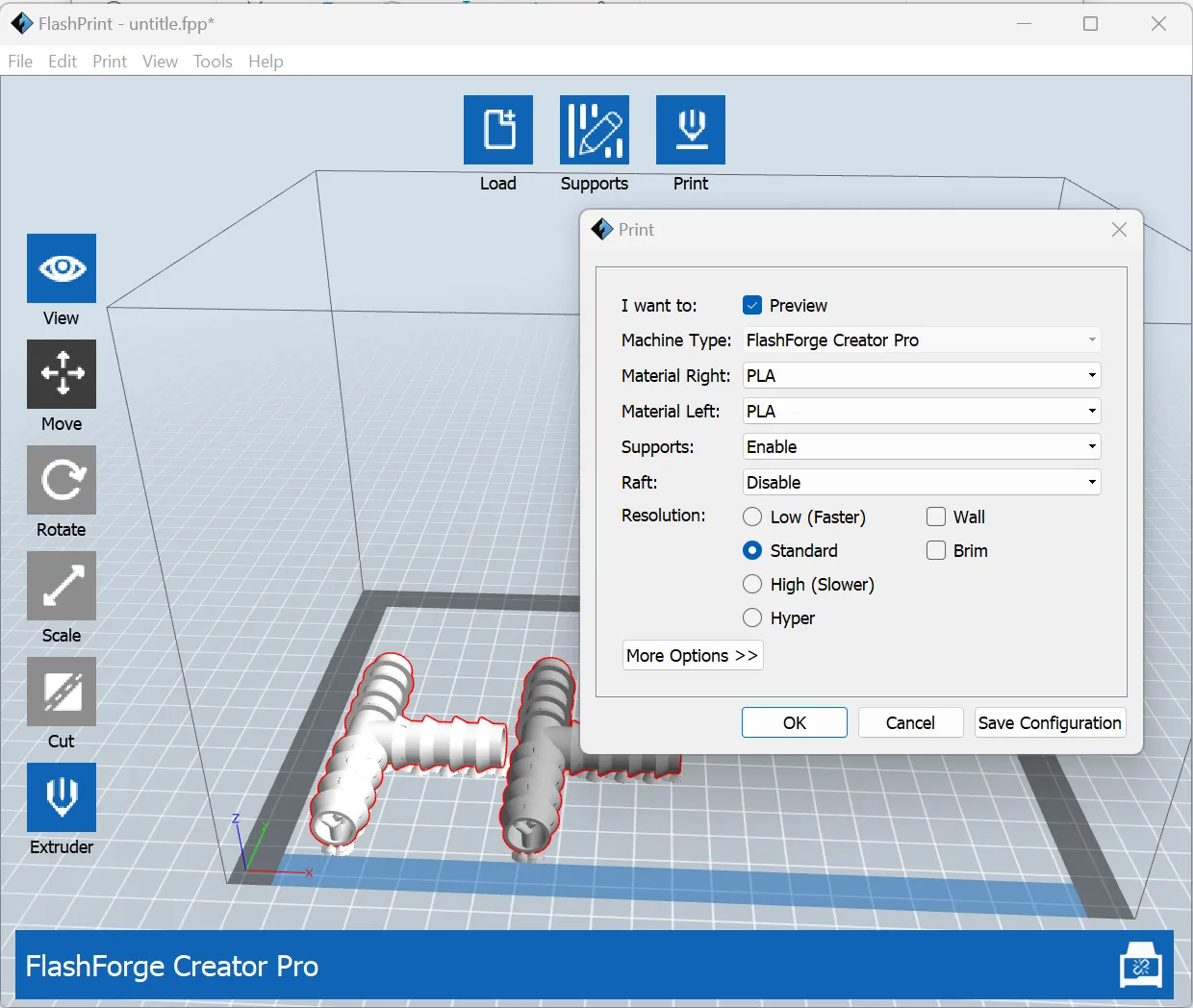The height and width of the screenshot is (1008, 1193).
Task: Select High (Slower) resolution
Action: tap(752, 584)
